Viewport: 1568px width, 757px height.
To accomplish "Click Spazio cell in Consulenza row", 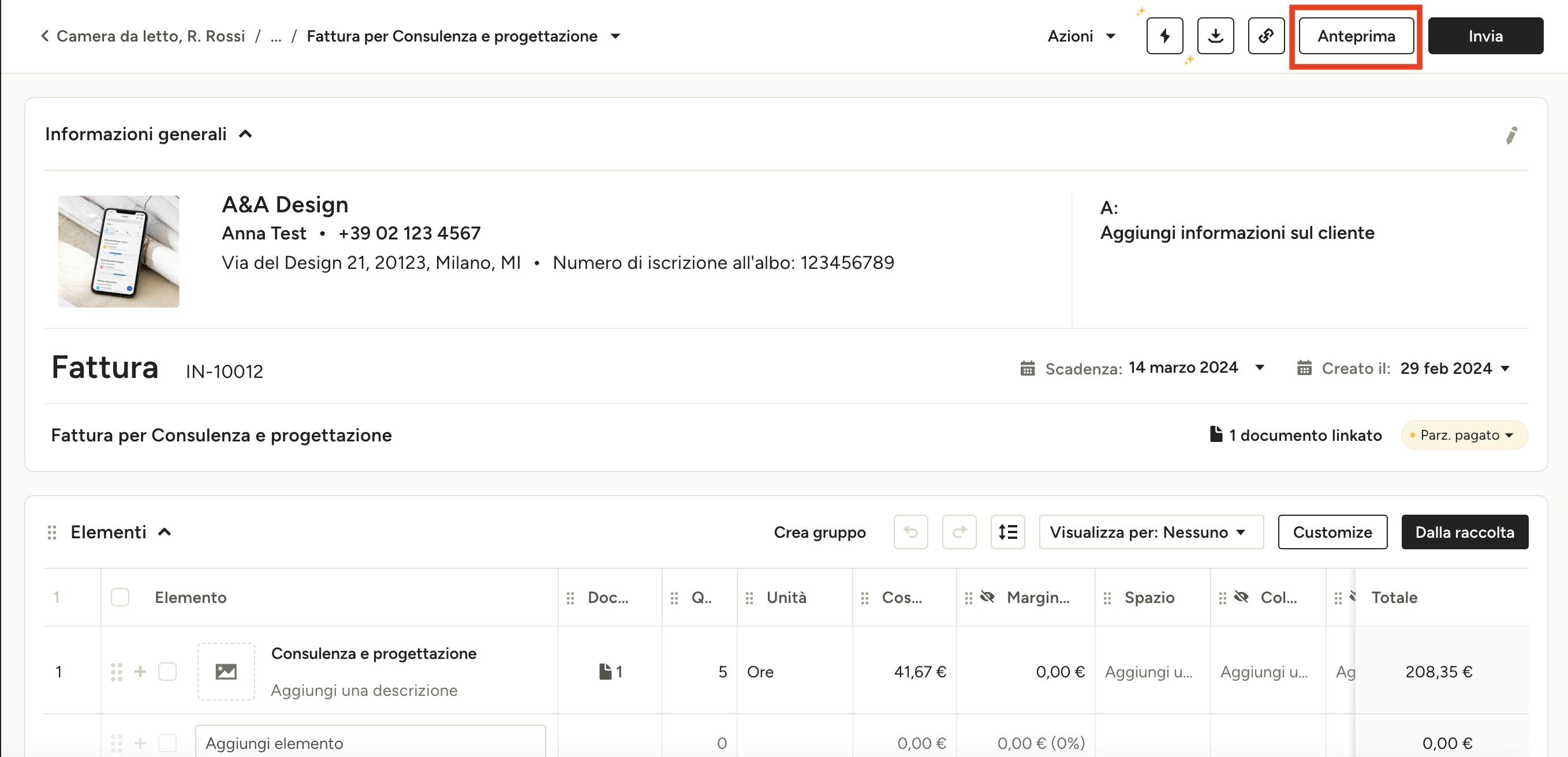I will point(1152,671).
